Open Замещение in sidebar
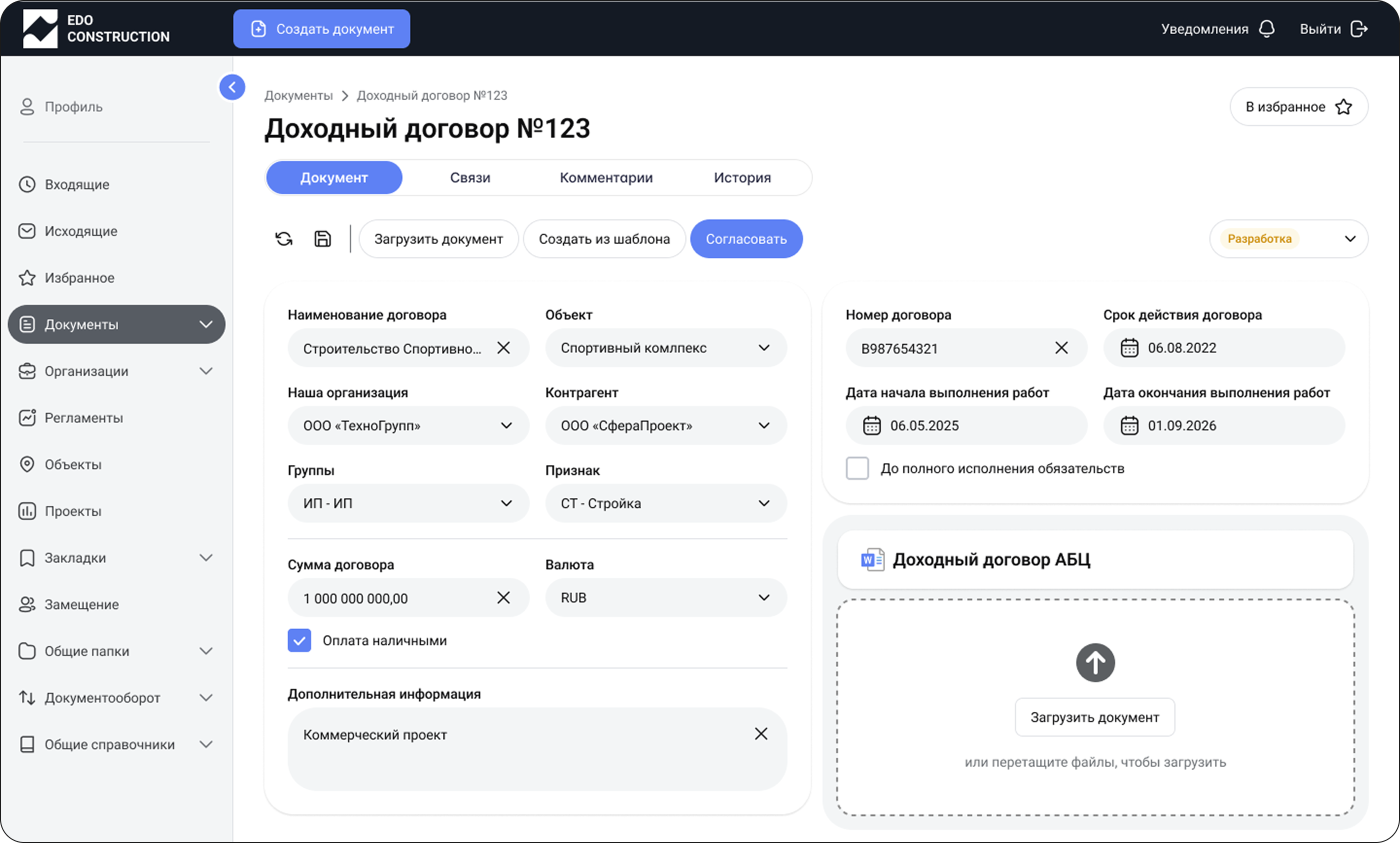Screen dimensions: 1400x843 coord(68,604)
